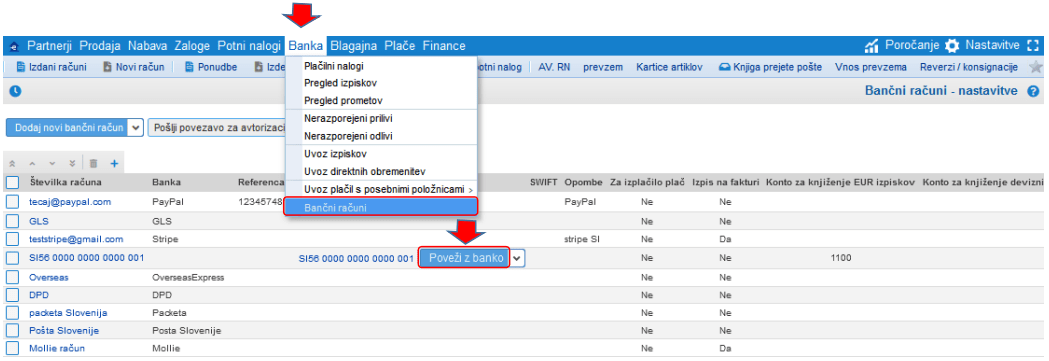Screen dimensions: 1049x361
Task: Select Uvoz direktnih obremenitev entry
Action: [x=365, y=172]
